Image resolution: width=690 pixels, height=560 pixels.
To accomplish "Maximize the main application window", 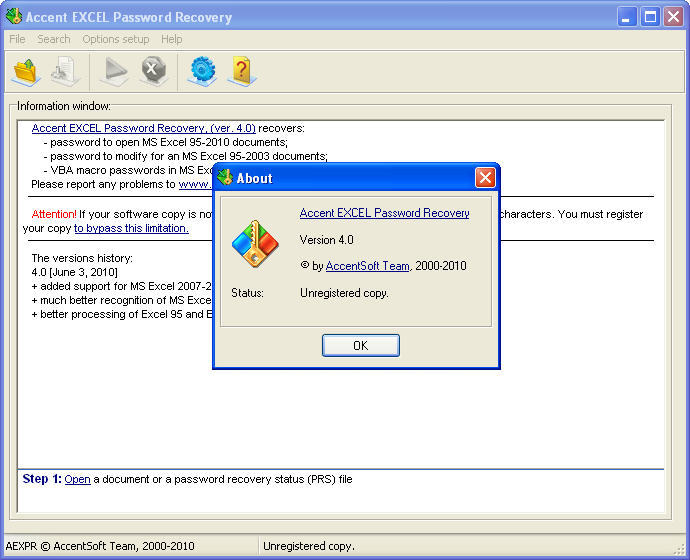I will (650, 17).
